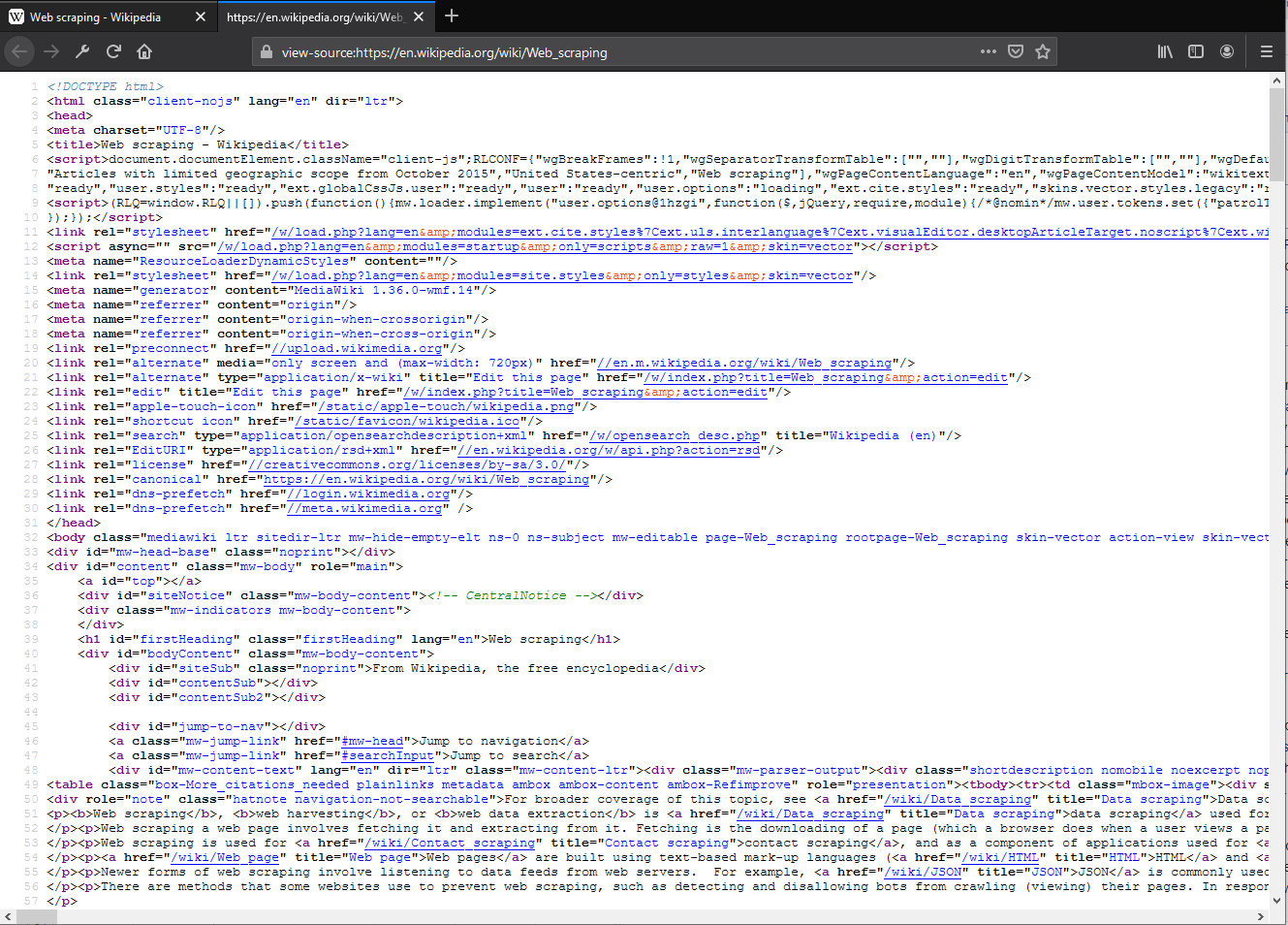1288x925 pixels.
Task: Click the ResourceLoaderDynamicStyles meta line
Action: (252, 261)
